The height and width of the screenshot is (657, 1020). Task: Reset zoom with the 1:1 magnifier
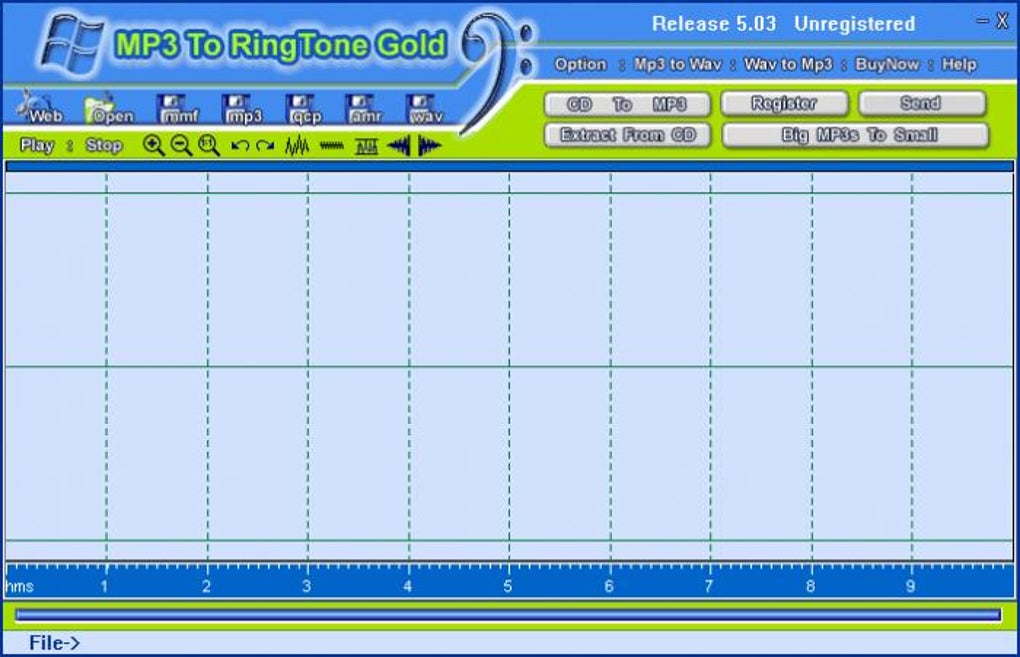209,145
